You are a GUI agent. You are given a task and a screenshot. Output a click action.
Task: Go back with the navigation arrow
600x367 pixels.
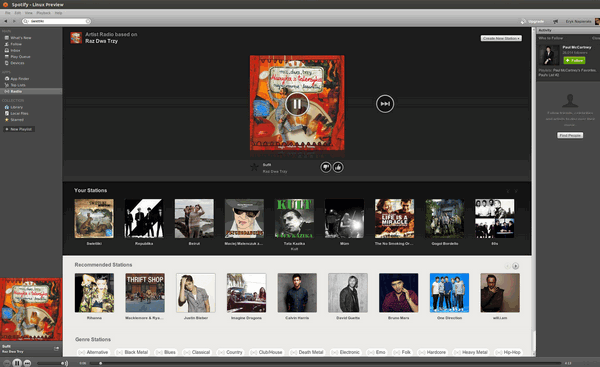(6, 21)
